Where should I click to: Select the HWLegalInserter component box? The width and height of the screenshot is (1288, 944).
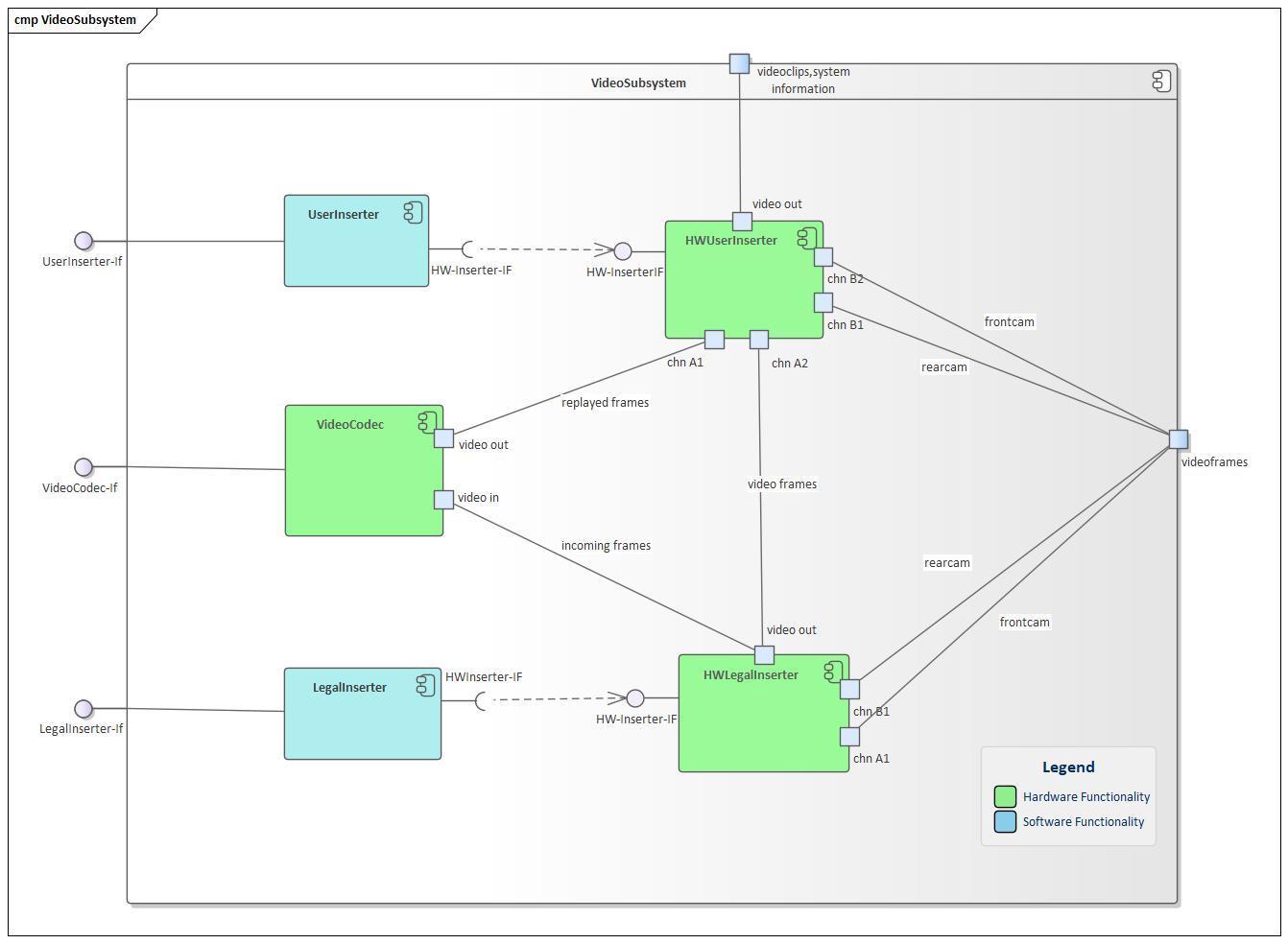click(x=764, y=714)
